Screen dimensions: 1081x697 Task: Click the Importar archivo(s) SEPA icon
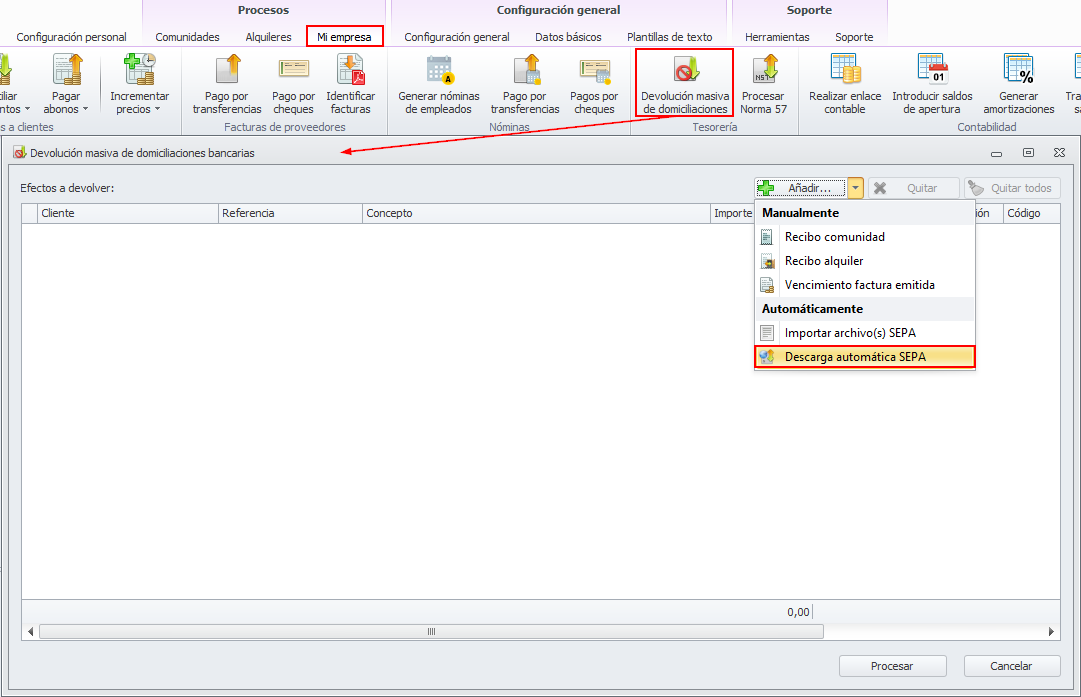767,333
